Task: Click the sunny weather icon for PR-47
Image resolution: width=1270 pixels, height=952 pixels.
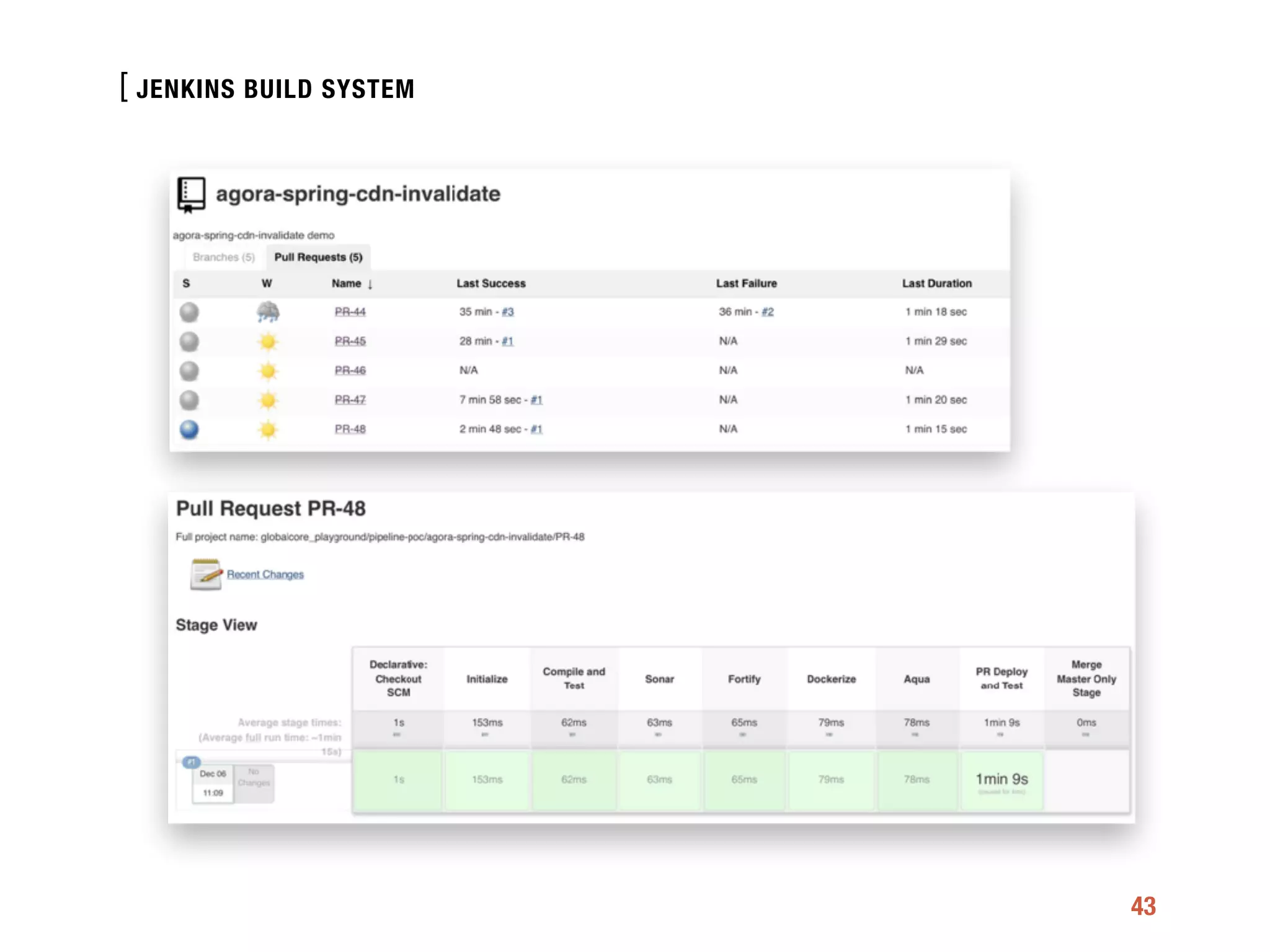Action: point(268,400)
